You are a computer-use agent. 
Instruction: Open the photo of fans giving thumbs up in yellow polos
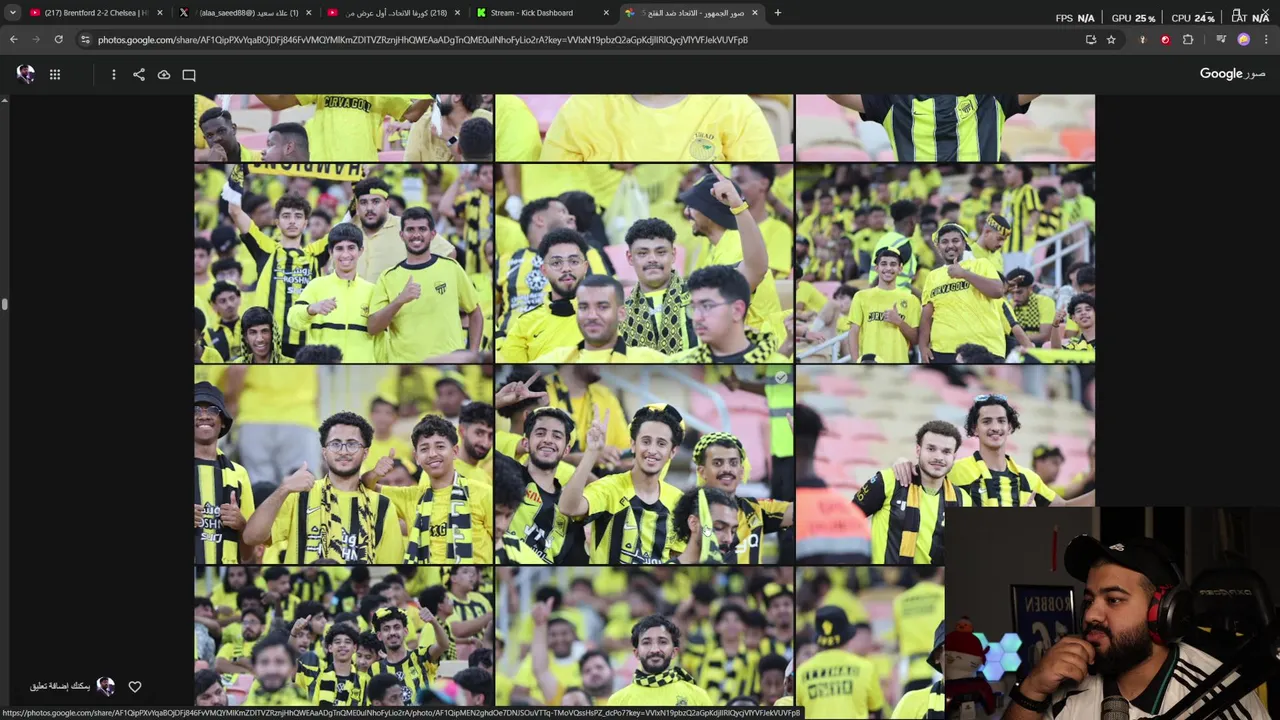coord(343,263)
